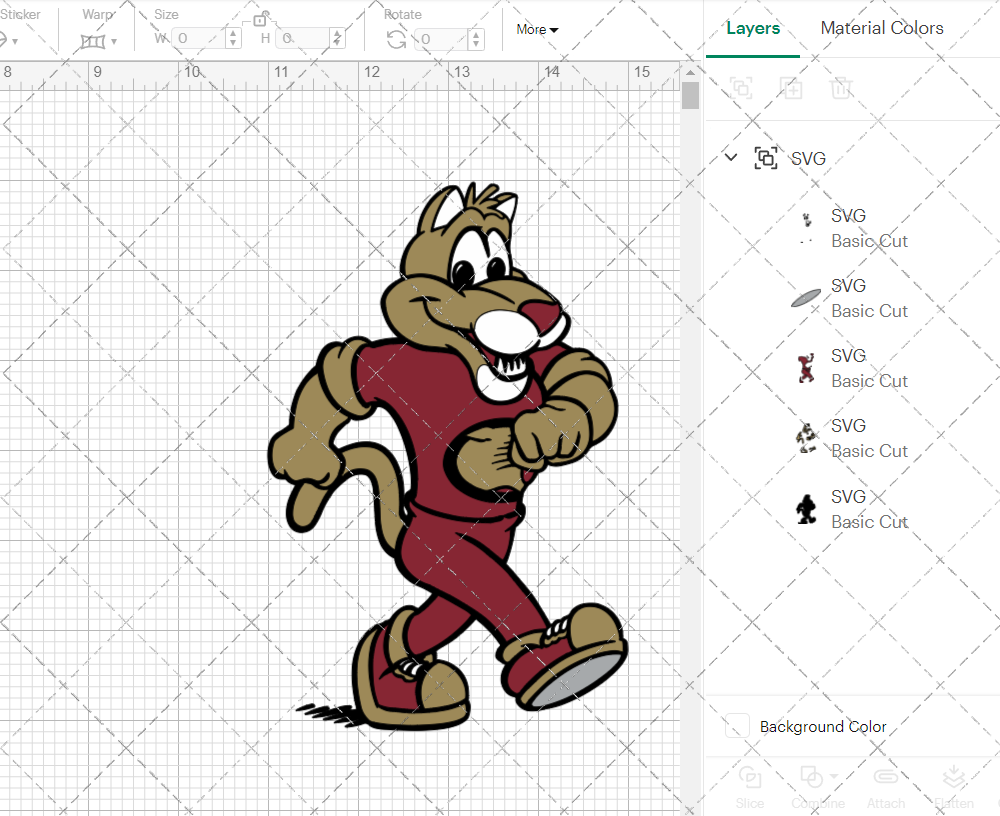1000x816 pixels.
Task: Toggle the size aspect ratio lock
Action: coord(260,19)
